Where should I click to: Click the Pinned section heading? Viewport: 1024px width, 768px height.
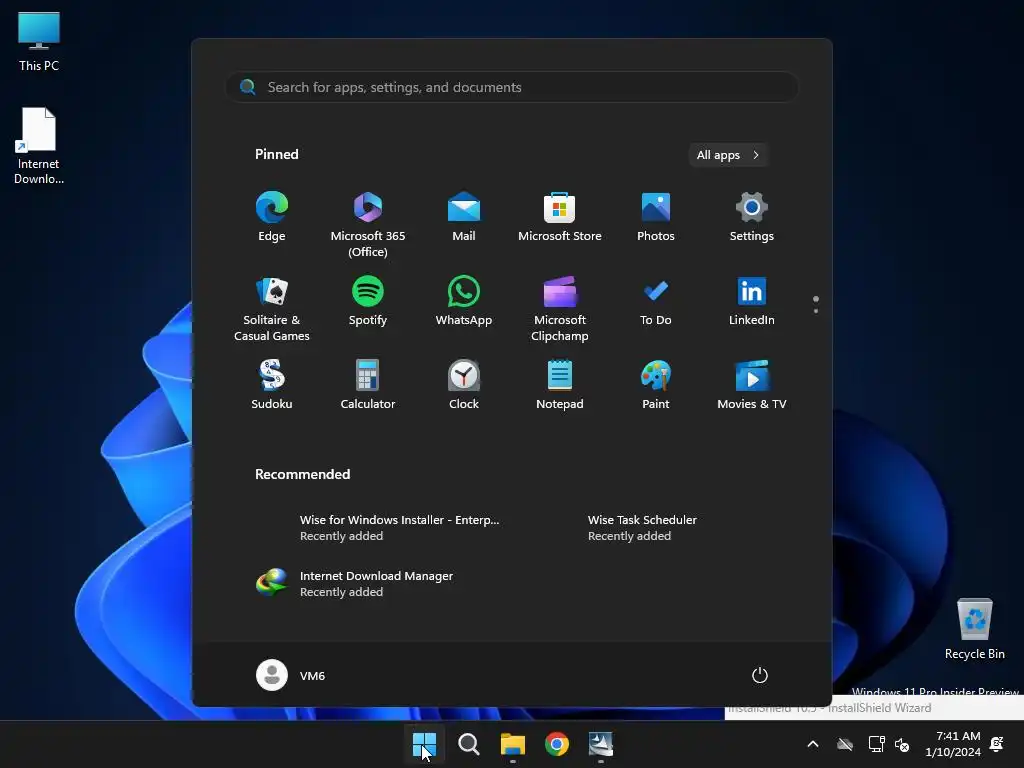point(276,154)
